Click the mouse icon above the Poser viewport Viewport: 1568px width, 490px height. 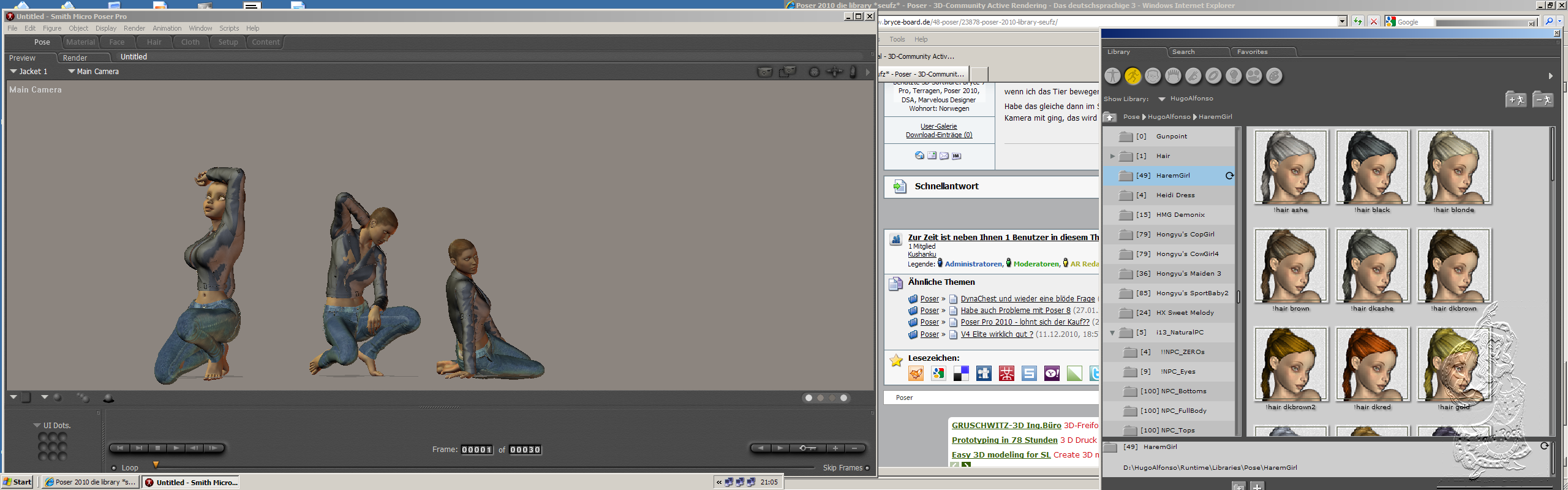853,72
